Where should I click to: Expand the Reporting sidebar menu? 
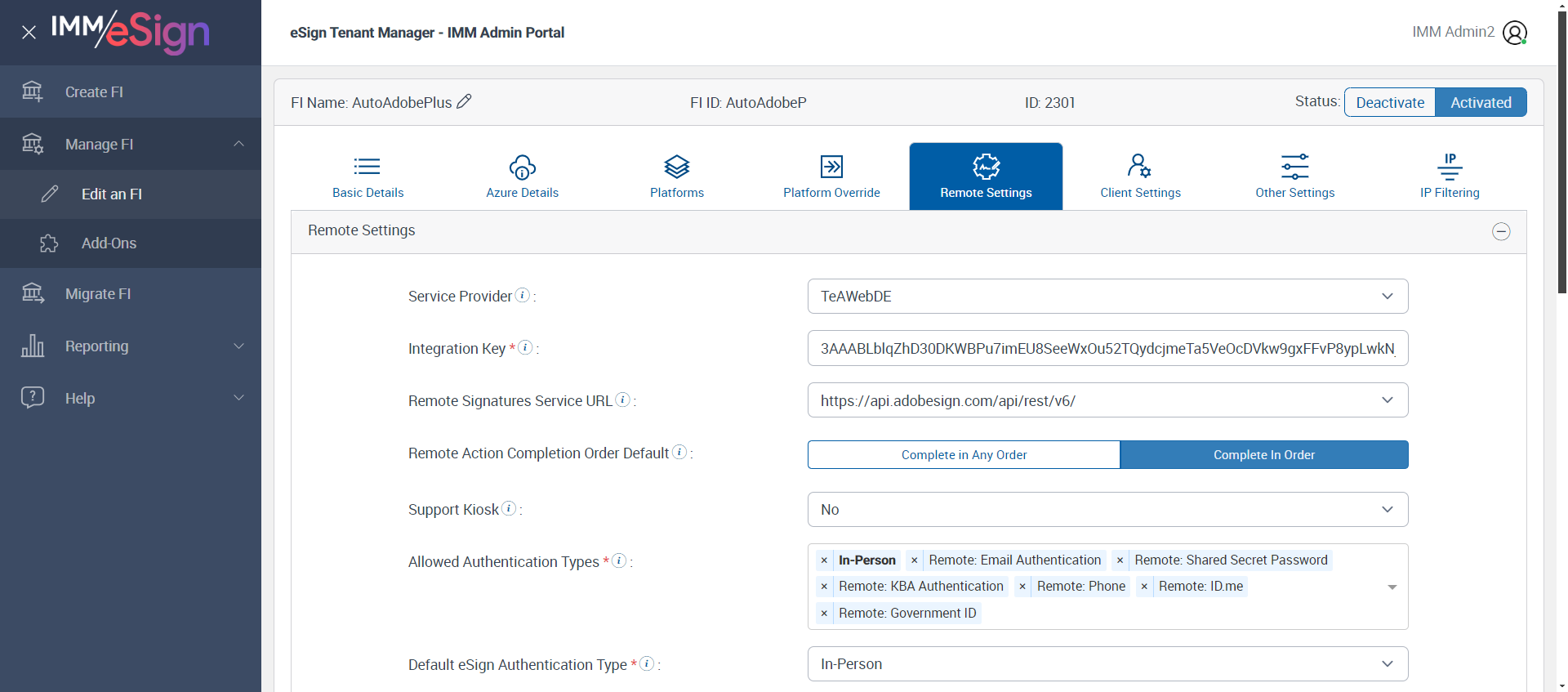tap(131, 346)
